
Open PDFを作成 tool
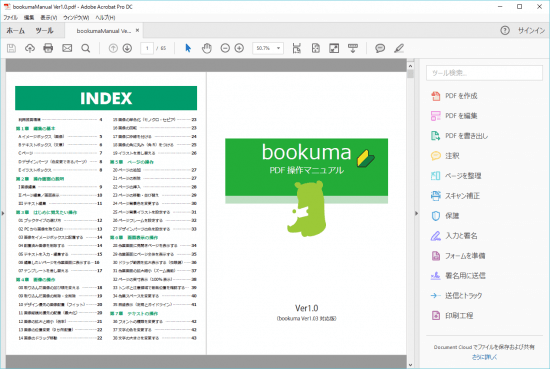(454, 96)
